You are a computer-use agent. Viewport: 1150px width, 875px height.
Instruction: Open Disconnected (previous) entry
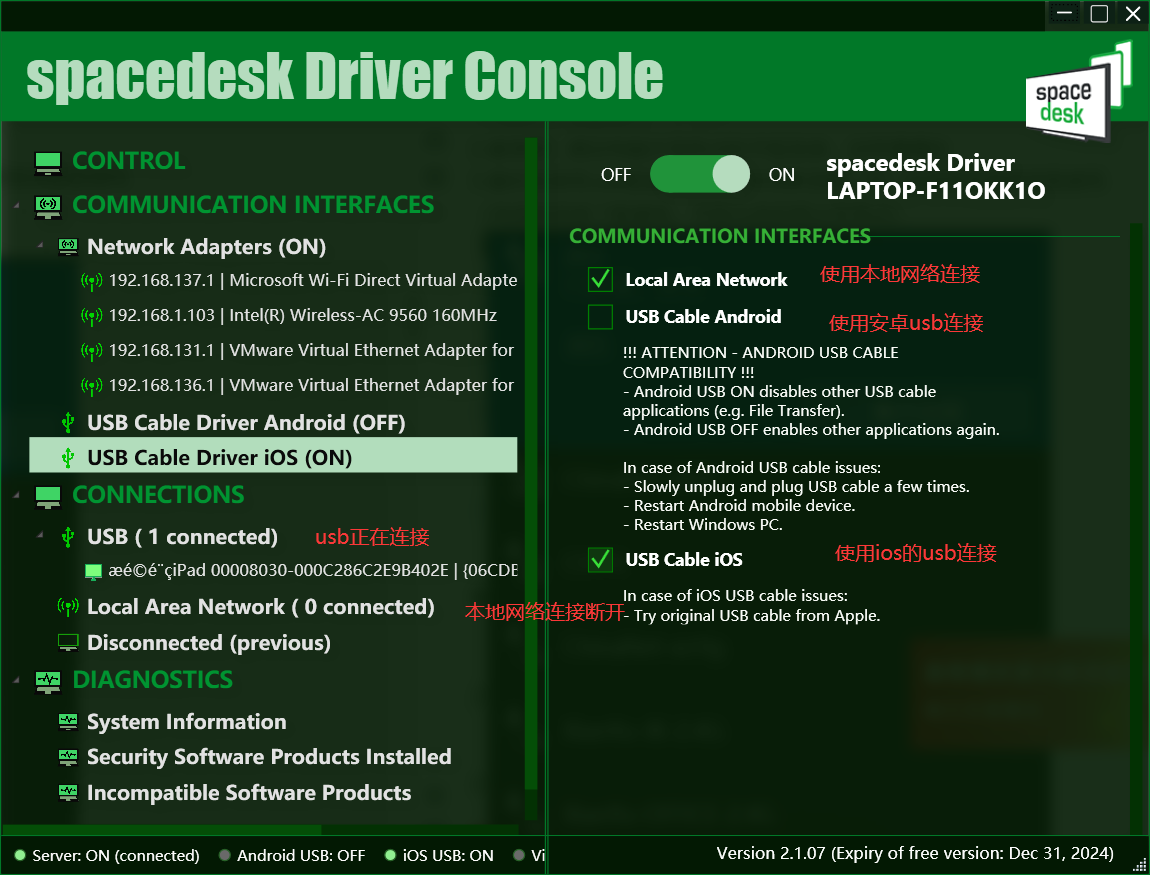tap(208, 643)
